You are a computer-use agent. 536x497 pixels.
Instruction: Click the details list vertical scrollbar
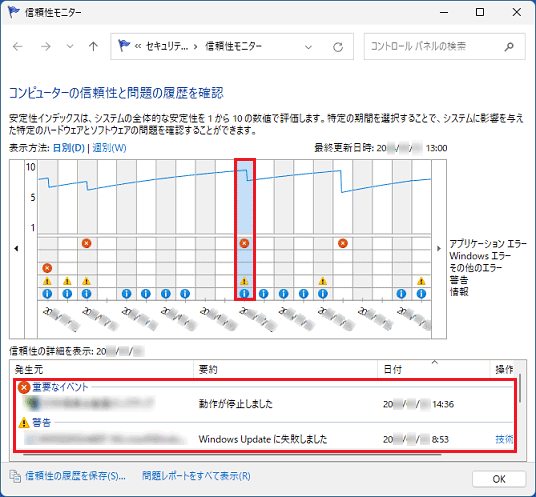click(520, 388)
